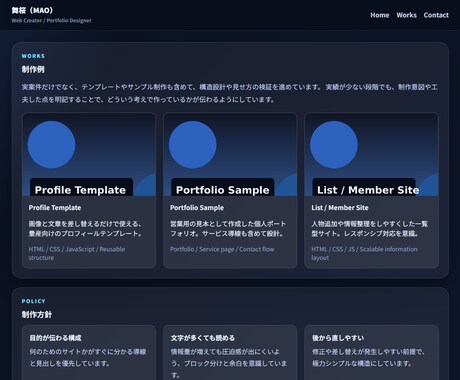Screen dimensions: 460x380
Task: Click the blue circle in Profile Template image
Action: [x=51, y=145]
